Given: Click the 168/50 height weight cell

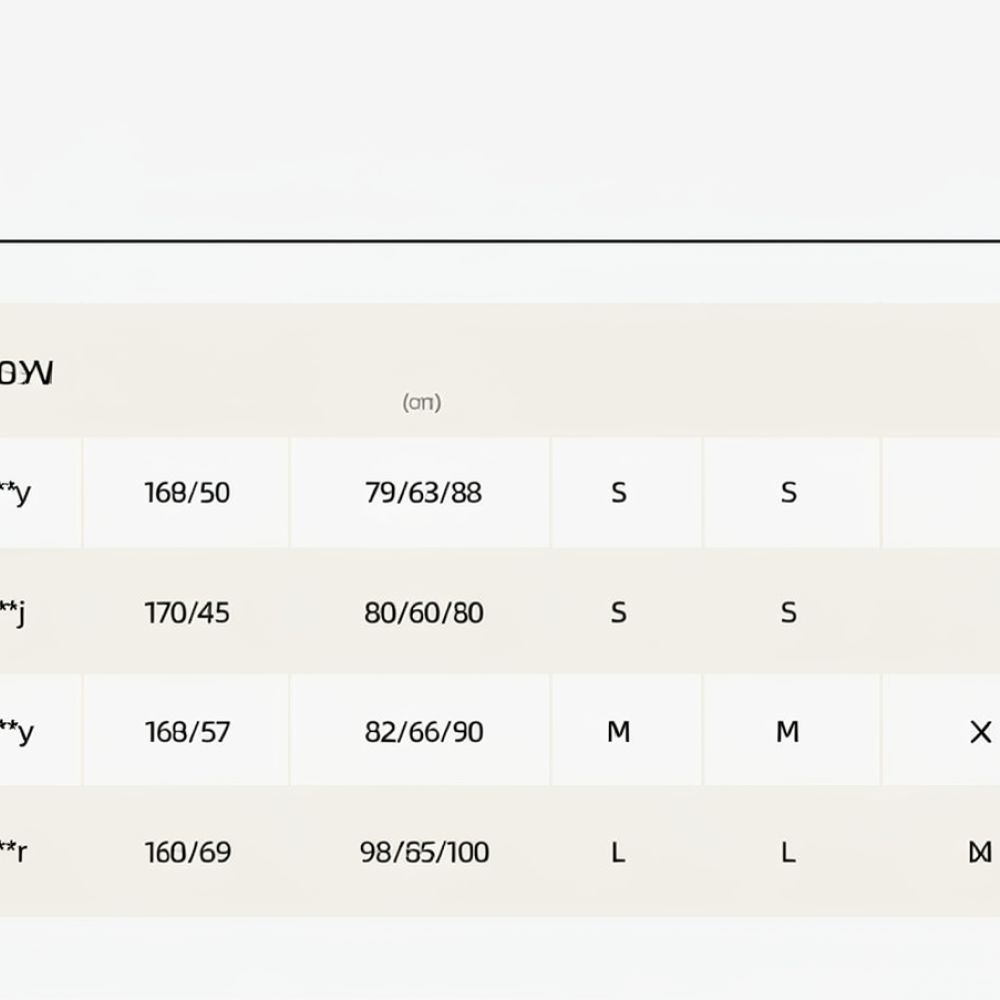Looking at the screenshot, I should (187, 493).
